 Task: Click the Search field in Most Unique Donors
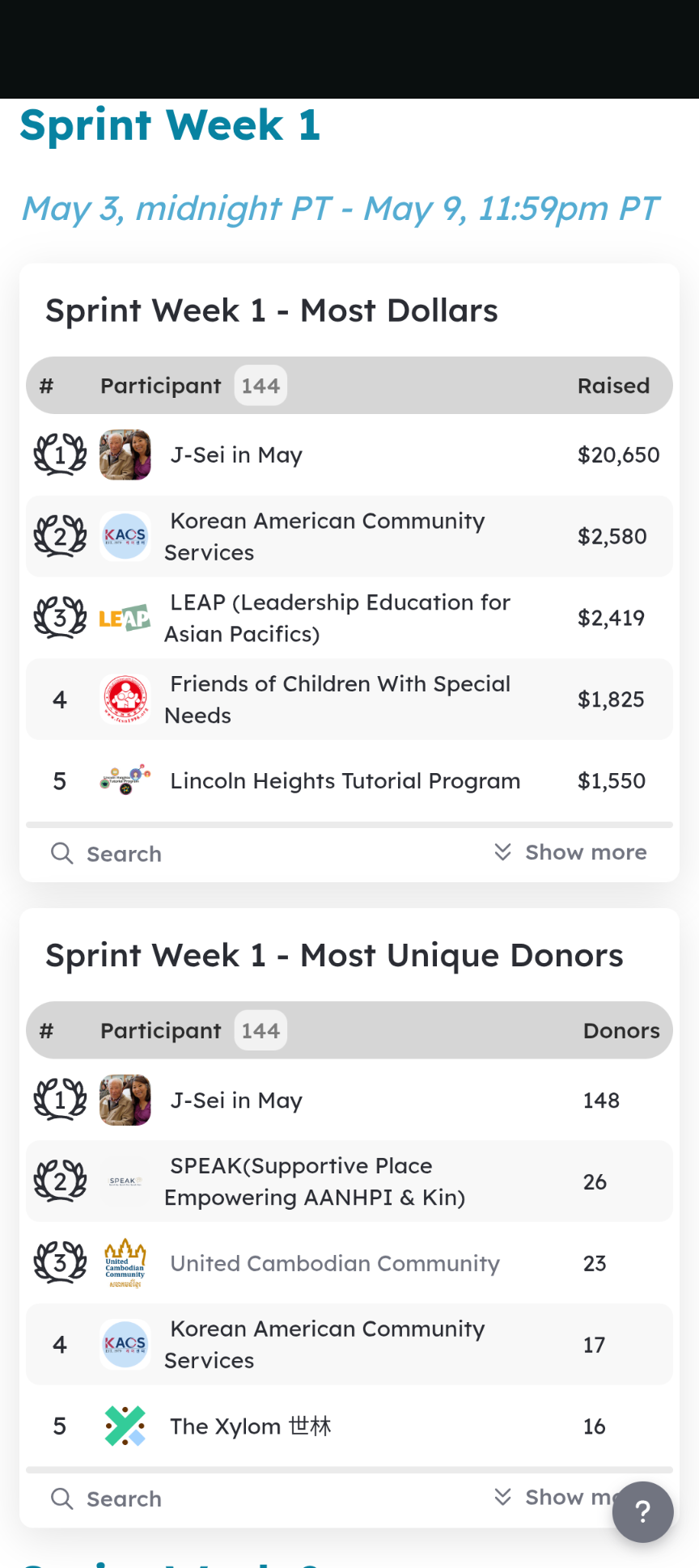pos(259,1498)
